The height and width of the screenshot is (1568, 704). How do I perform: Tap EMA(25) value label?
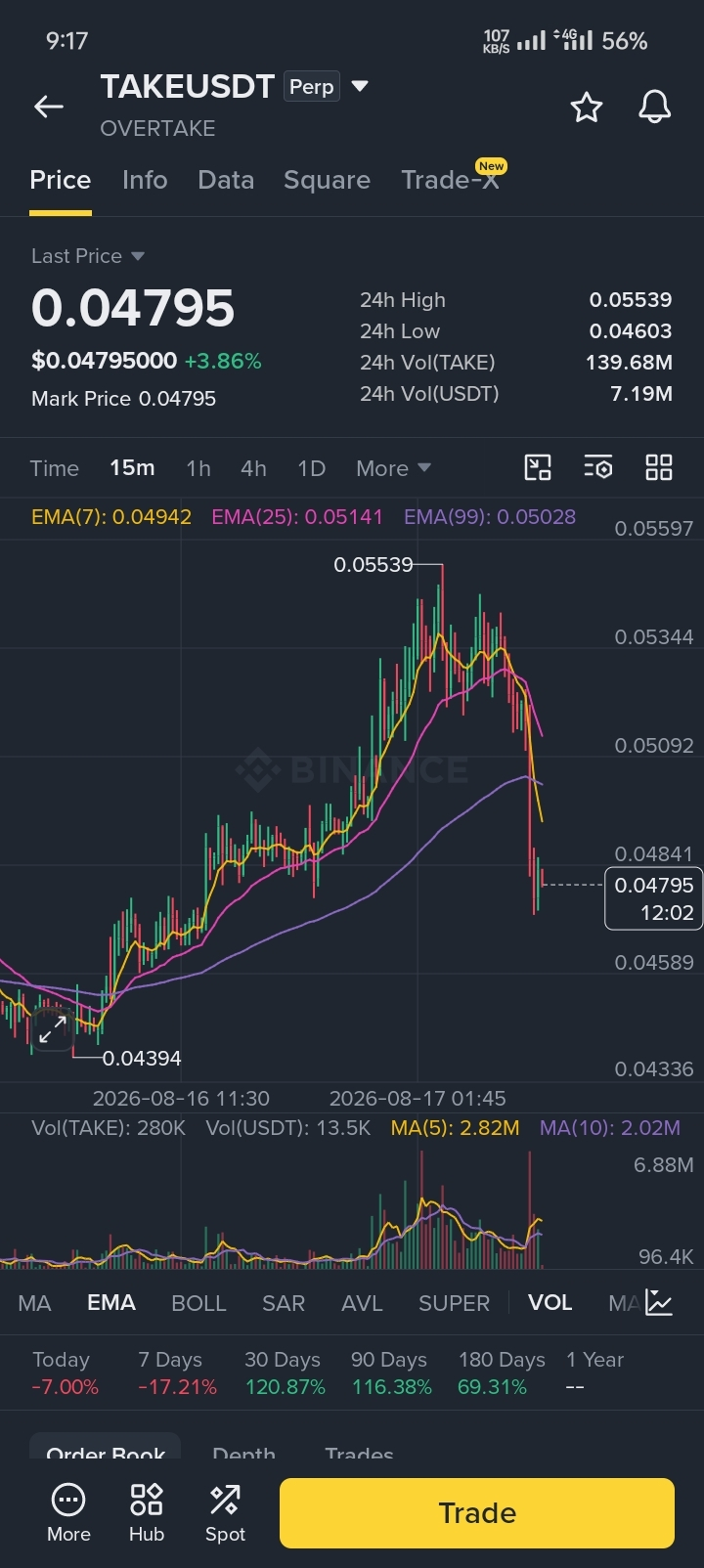pyautogui.click(x=297, y=517)
